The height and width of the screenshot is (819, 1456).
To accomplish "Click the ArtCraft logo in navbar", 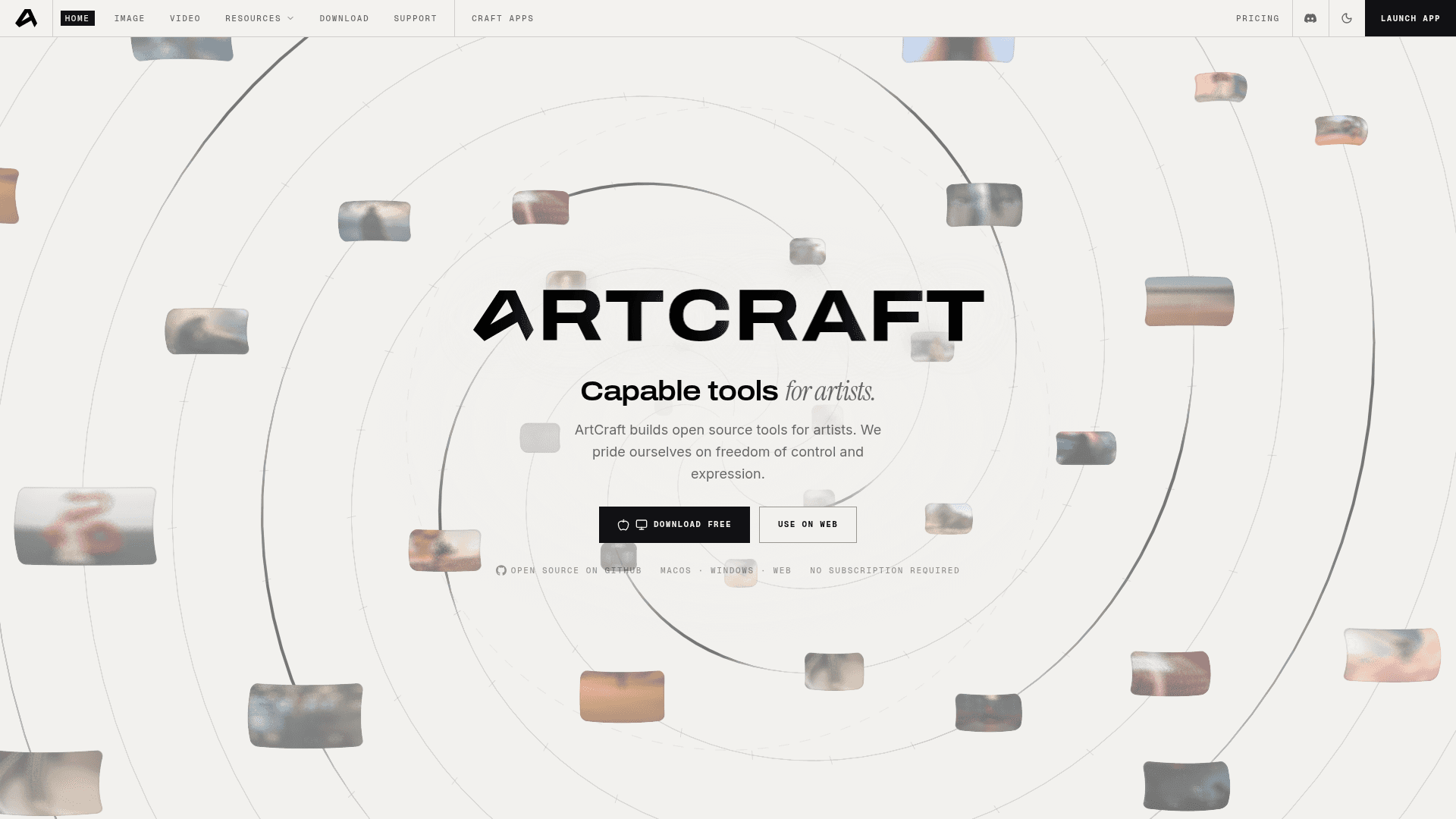I will (27, 18).
